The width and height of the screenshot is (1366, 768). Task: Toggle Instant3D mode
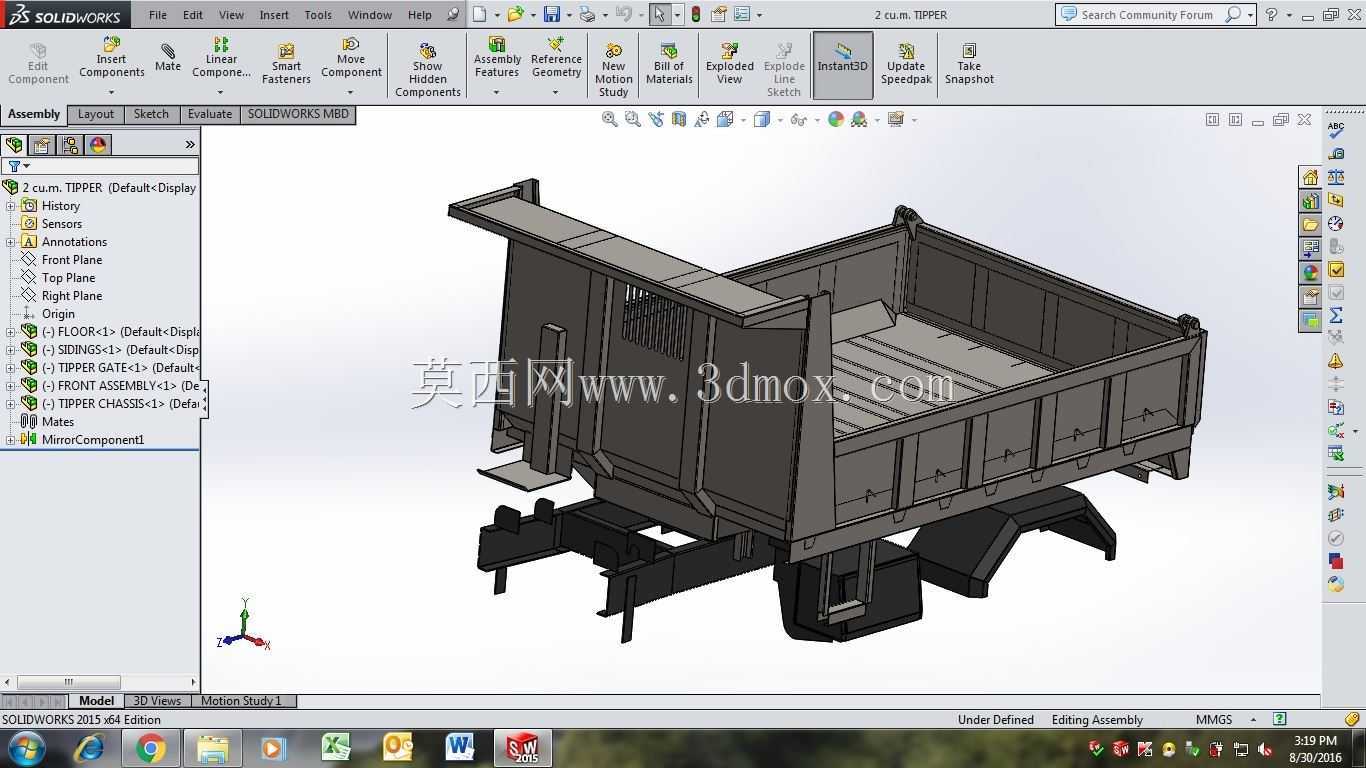(x=842, y=65)
